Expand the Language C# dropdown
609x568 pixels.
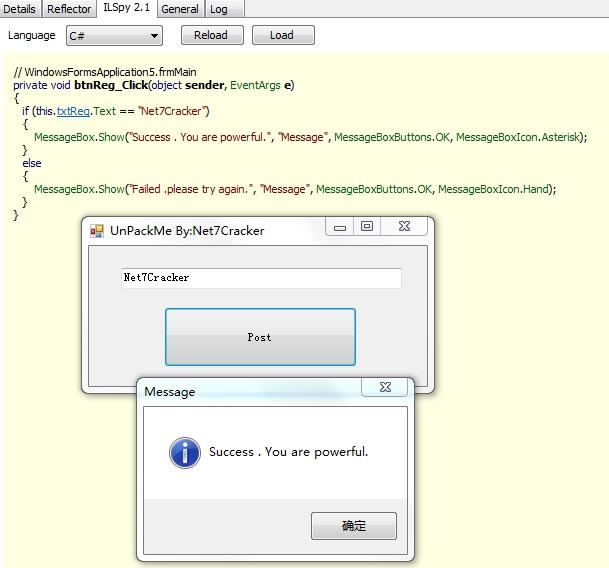tap(114, 35)
